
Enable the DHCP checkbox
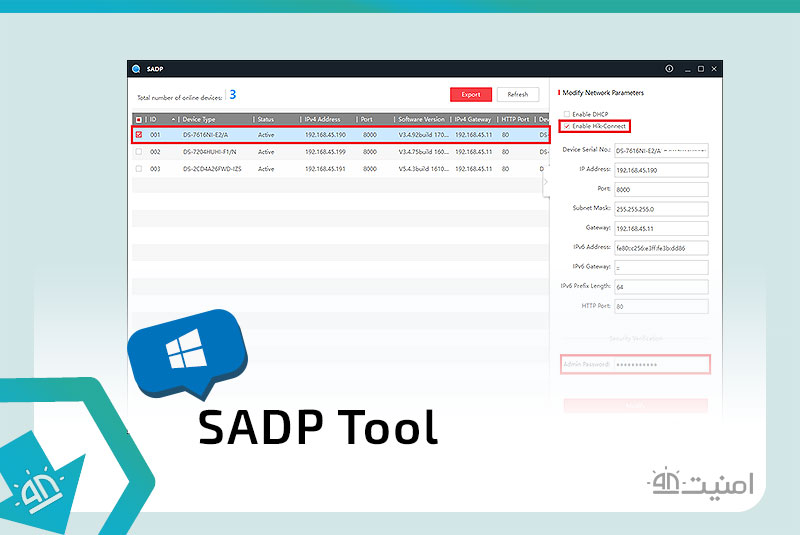pyautogui.click(x=566, y=114)
